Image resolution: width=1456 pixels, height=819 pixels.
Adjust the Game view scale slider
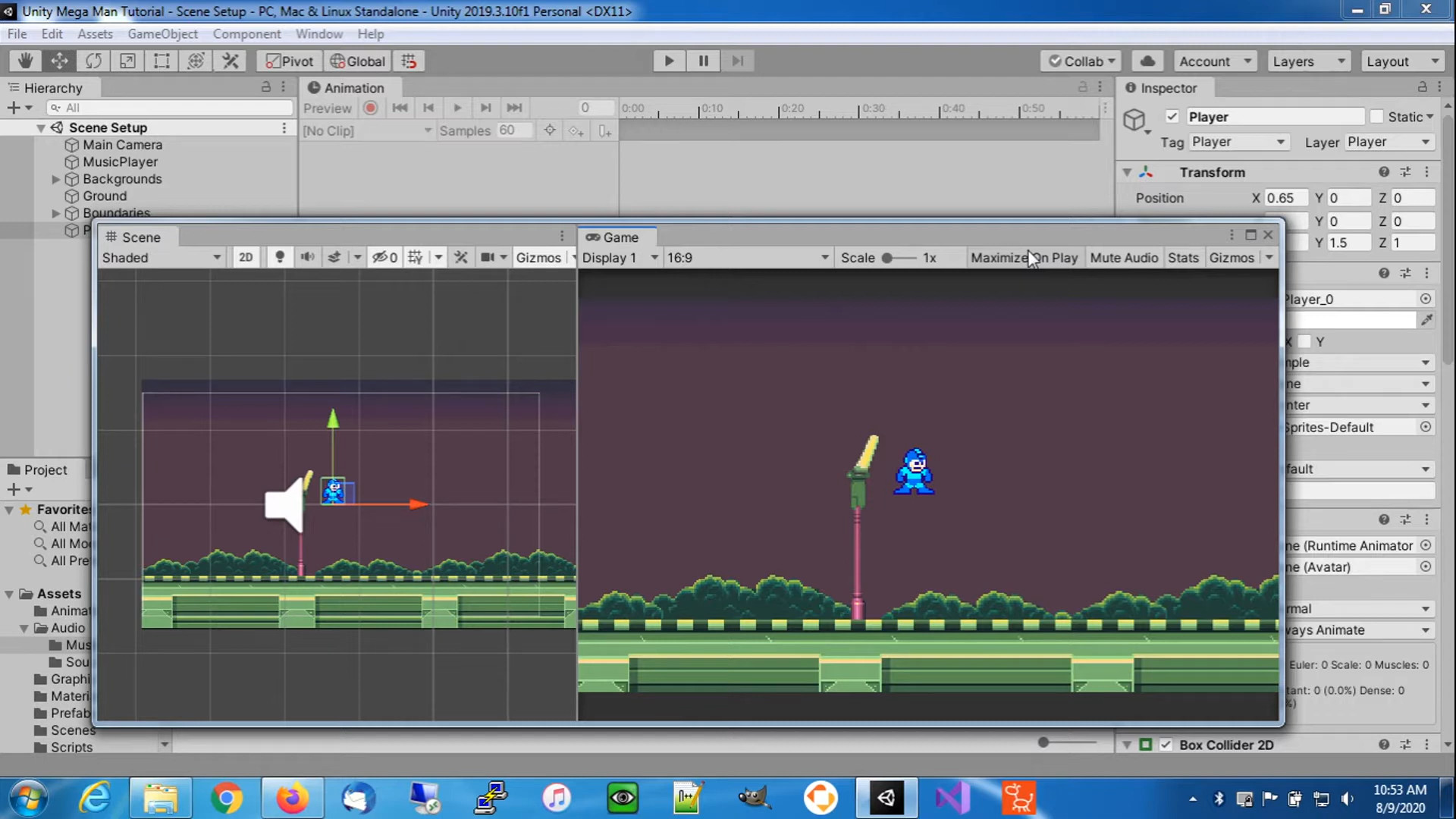coord(889,258)
